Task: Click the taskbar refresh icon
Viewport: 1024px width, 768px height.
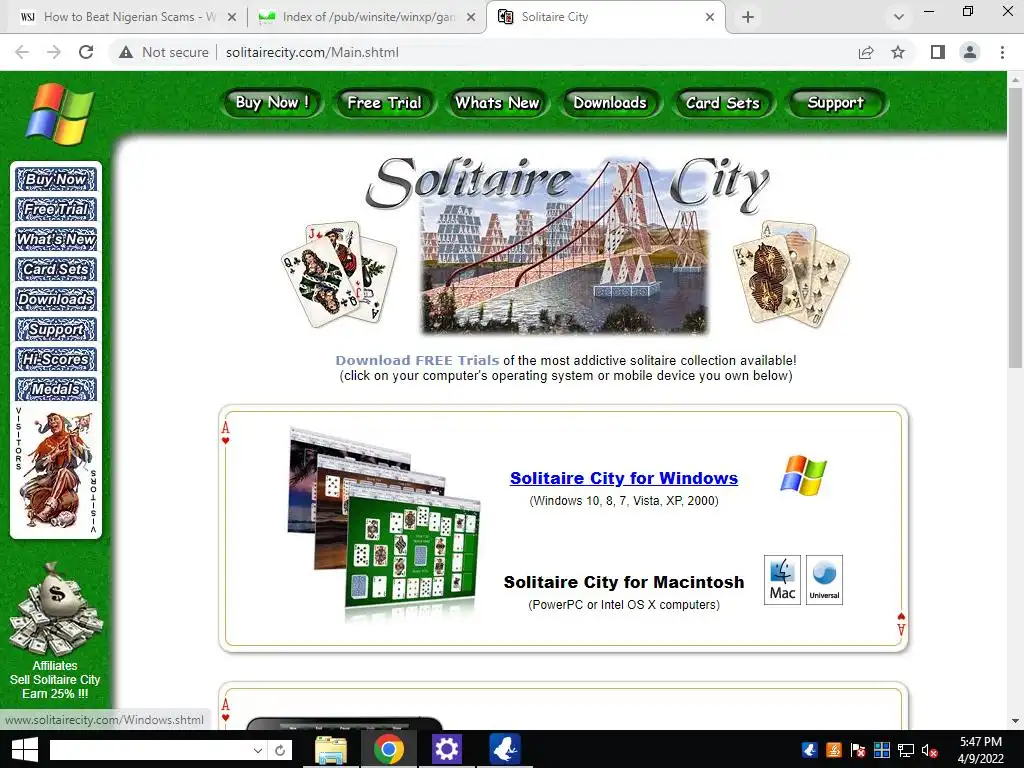Action: [x=280, y=750]
